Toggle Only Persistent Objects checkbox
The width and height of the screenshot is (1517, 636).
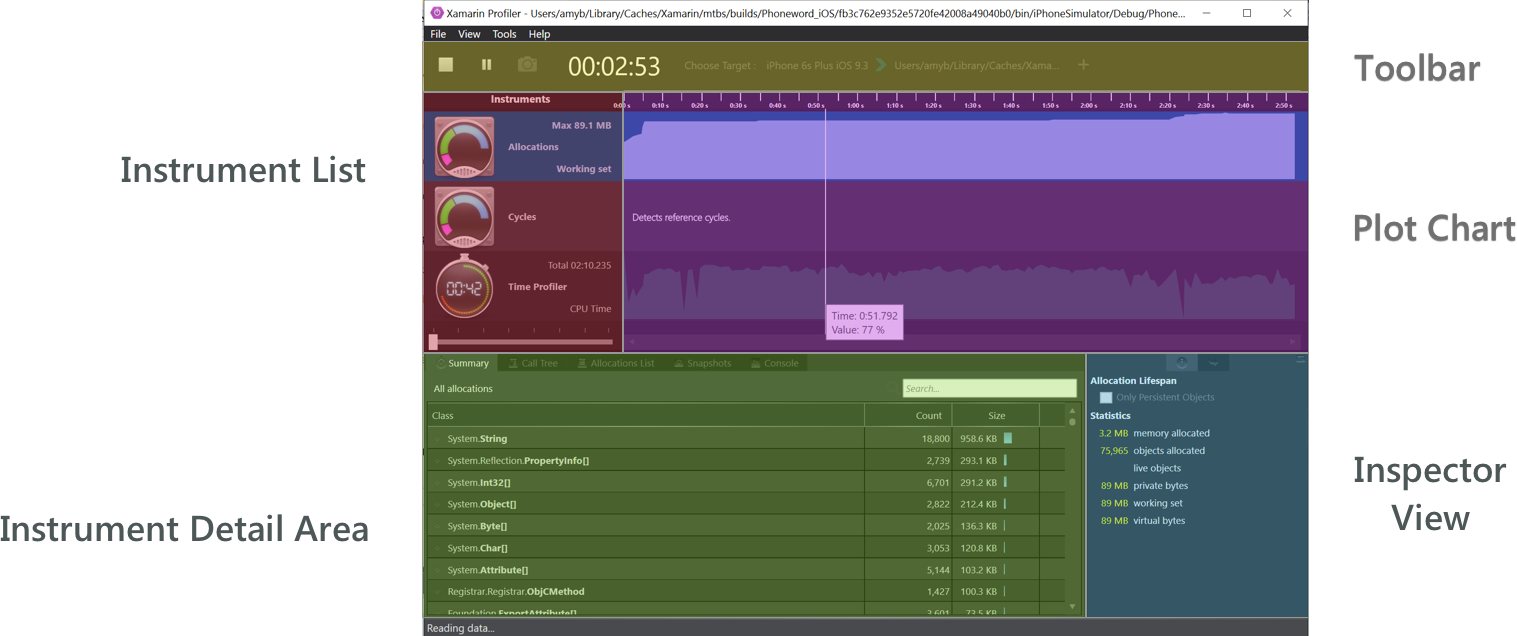[1106, 397]
